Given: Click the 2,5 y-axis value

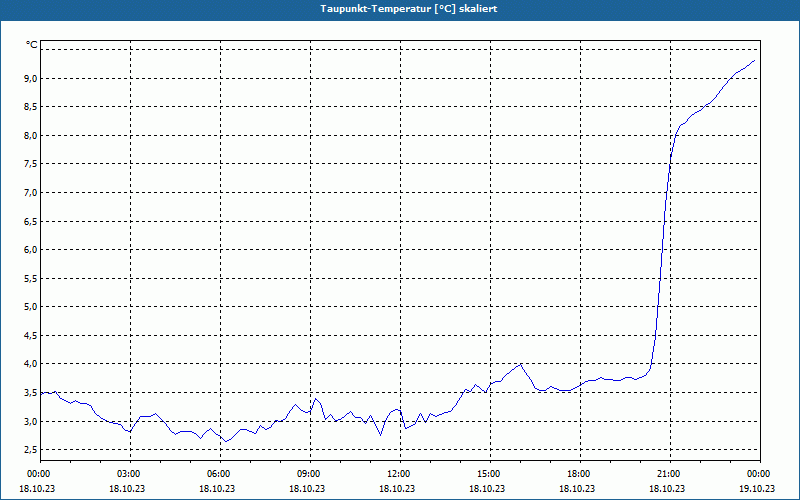Looking at the screenshot, I should pos(31,449).
